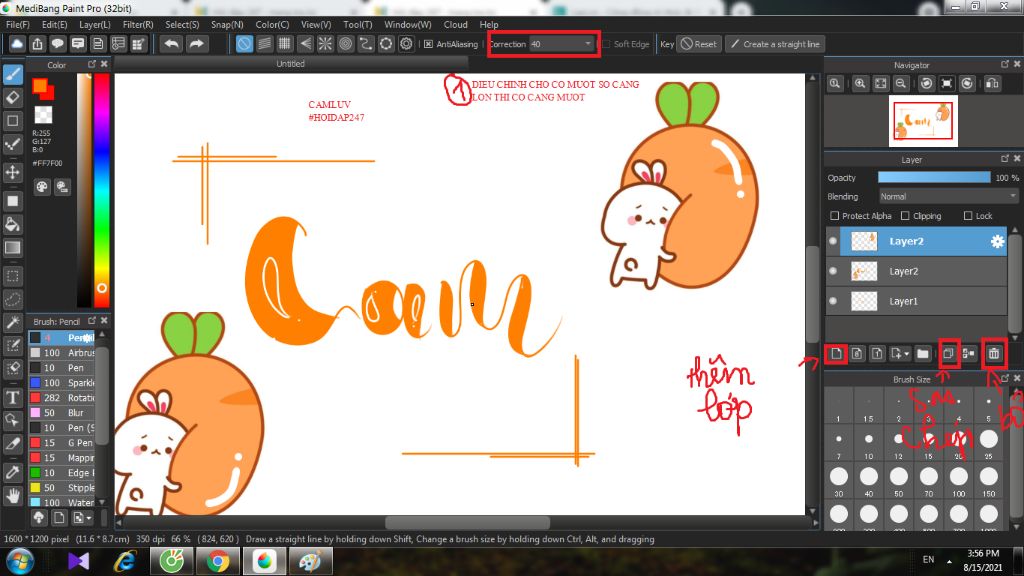Select the Text tool
Viewport: 1024px width, 576px height.
coord(13,397)
